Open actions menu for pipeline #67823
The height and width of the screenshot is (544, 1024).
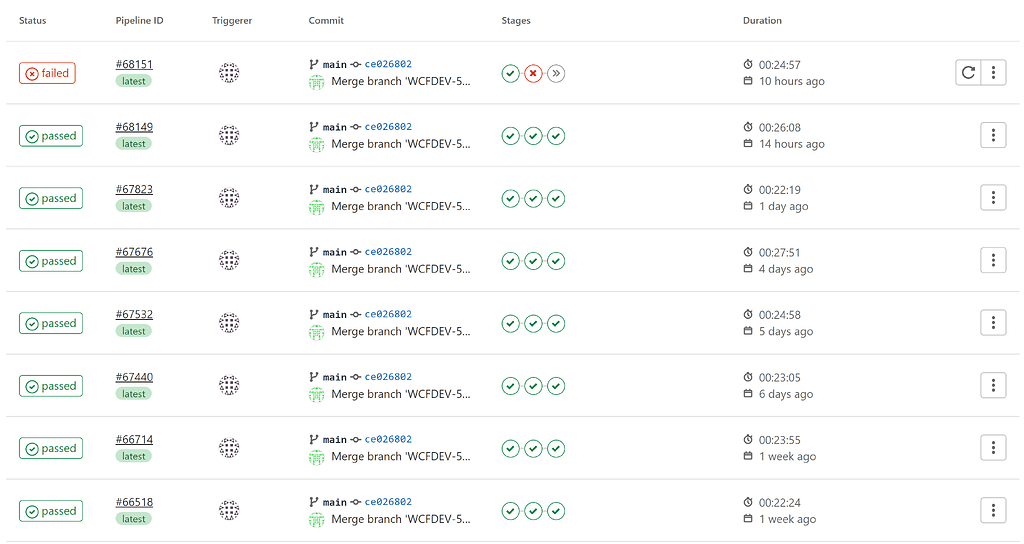click(993, 198)
